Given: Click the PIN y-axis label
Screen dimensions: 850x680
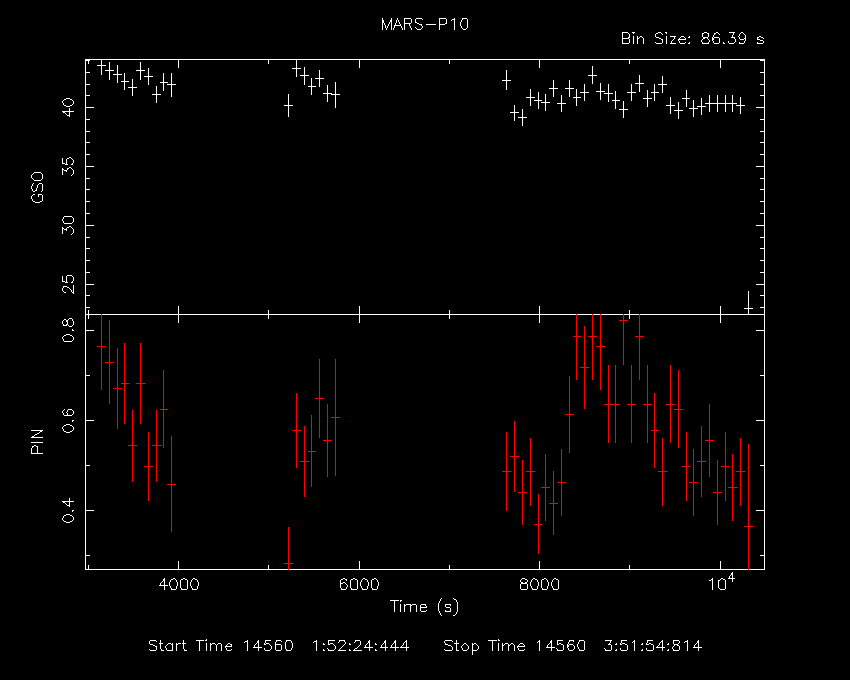Looking at the screenshot, I should point(37,442).
